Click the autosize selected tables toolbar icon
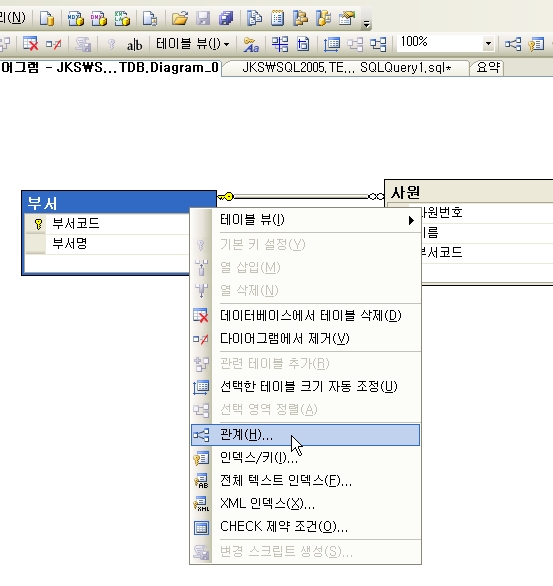This screenshot has width=553, height=586. point(331,44)
